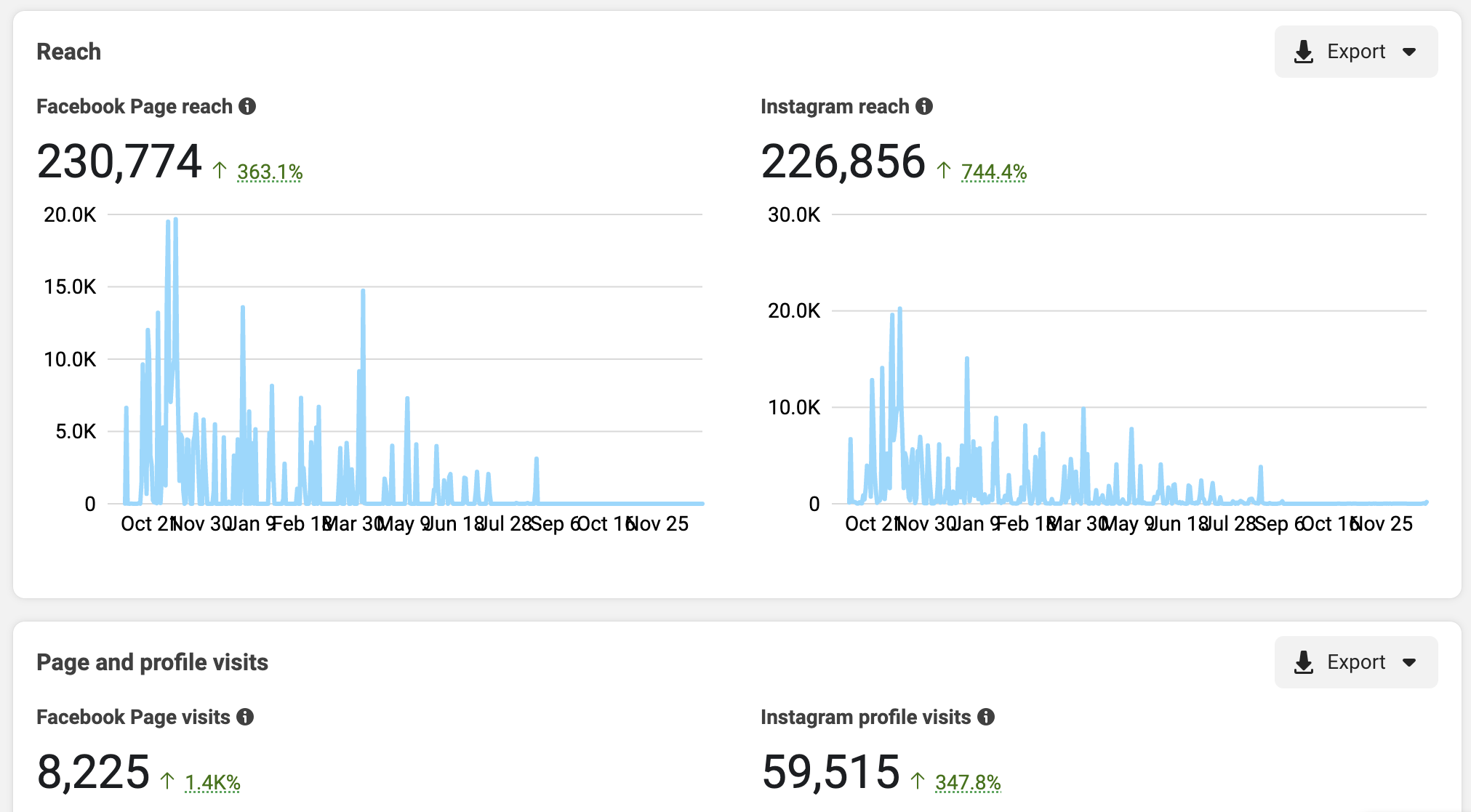Image resolution: width=1471 pixels, height=812 pixels.
Task: Open the info icon beside Facebook Page reach
Action: [x=247, y=106]
